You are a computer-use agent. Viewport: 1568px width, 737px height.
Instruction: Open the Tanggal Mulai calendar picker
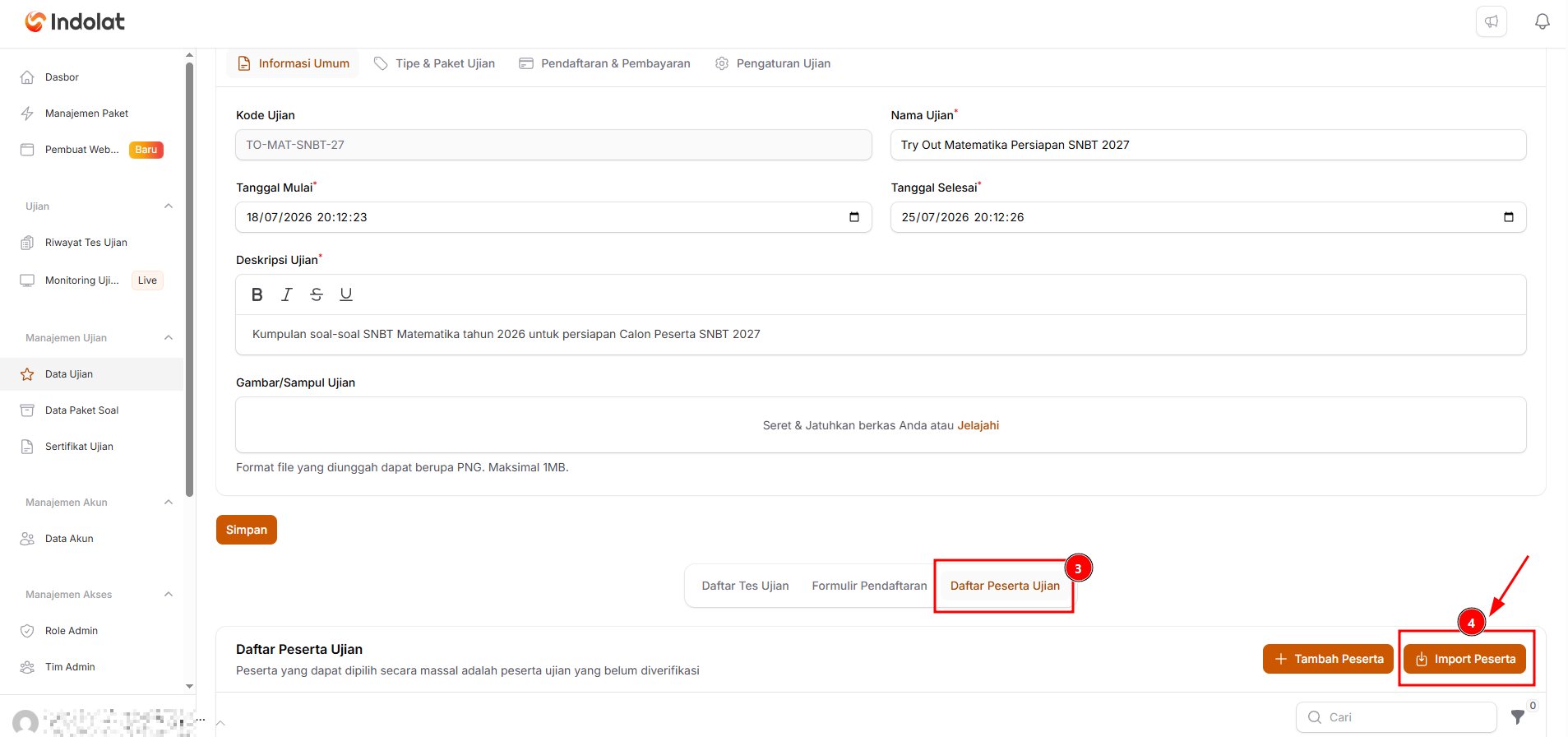(854, 217)
